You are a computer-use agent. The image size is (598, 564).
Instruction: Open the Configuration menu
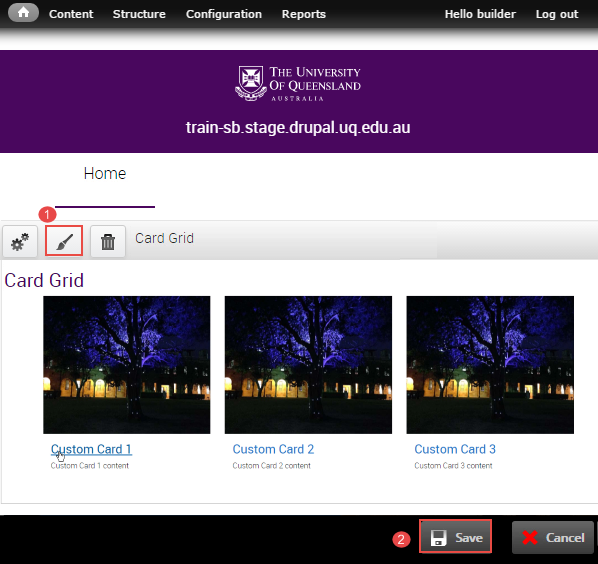224,14
